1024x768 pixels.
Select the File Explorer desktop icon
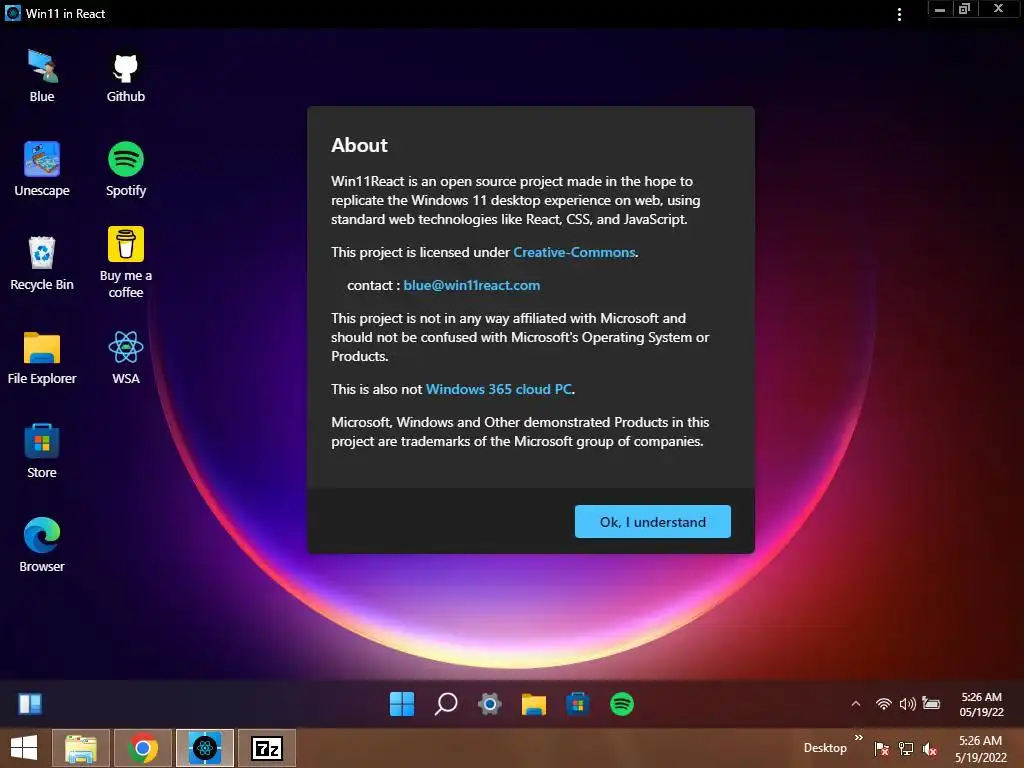[42, 358]
